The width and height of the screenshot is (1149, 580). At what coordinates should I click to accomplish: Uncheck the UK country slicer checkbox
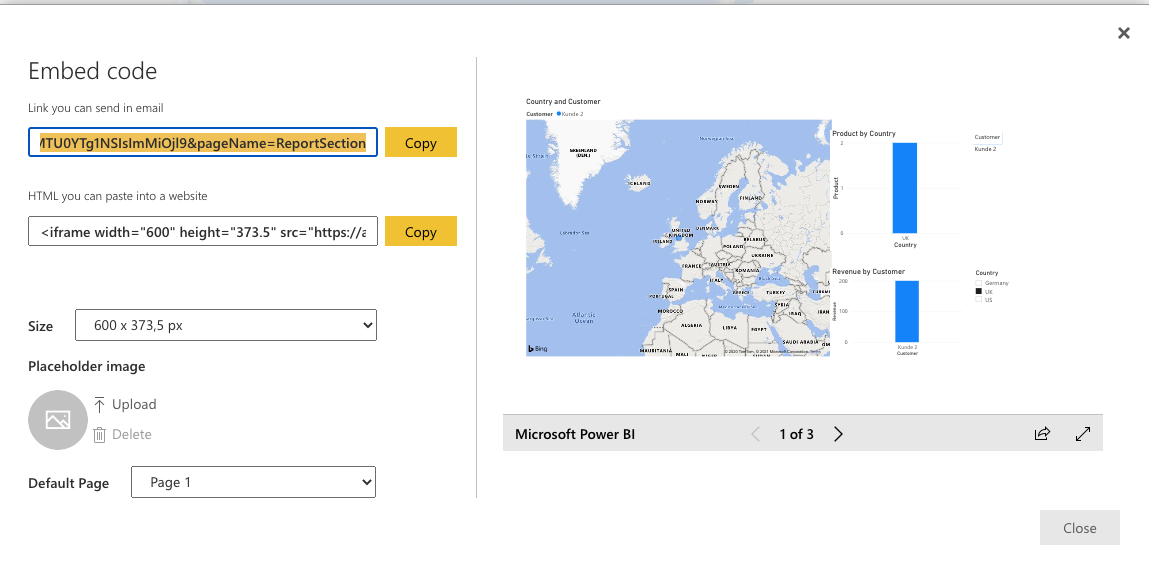tap(978, 291)
